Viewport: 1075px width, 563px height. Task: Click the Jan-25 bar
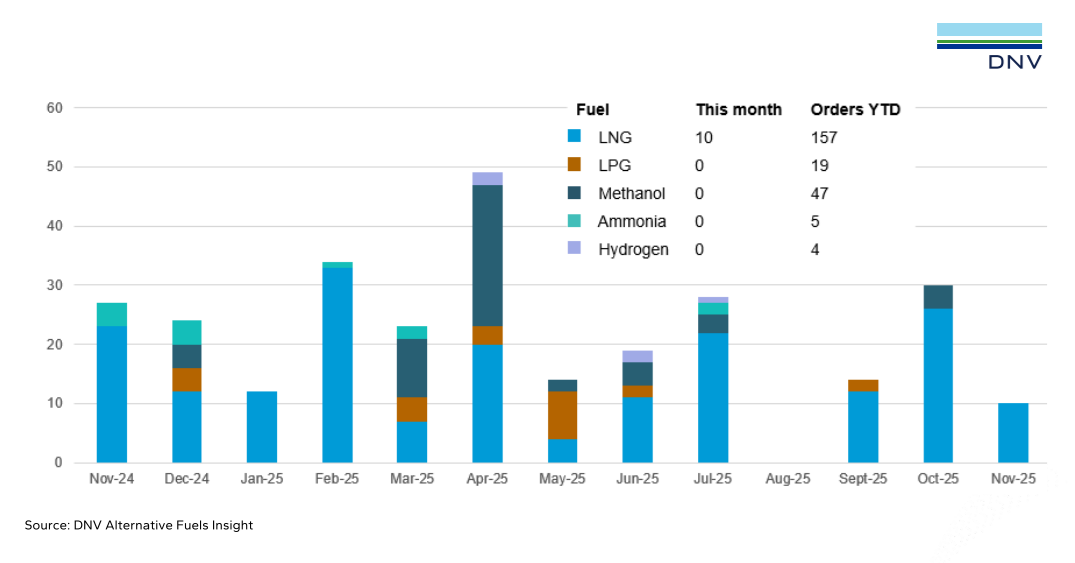tap(262, 427)
